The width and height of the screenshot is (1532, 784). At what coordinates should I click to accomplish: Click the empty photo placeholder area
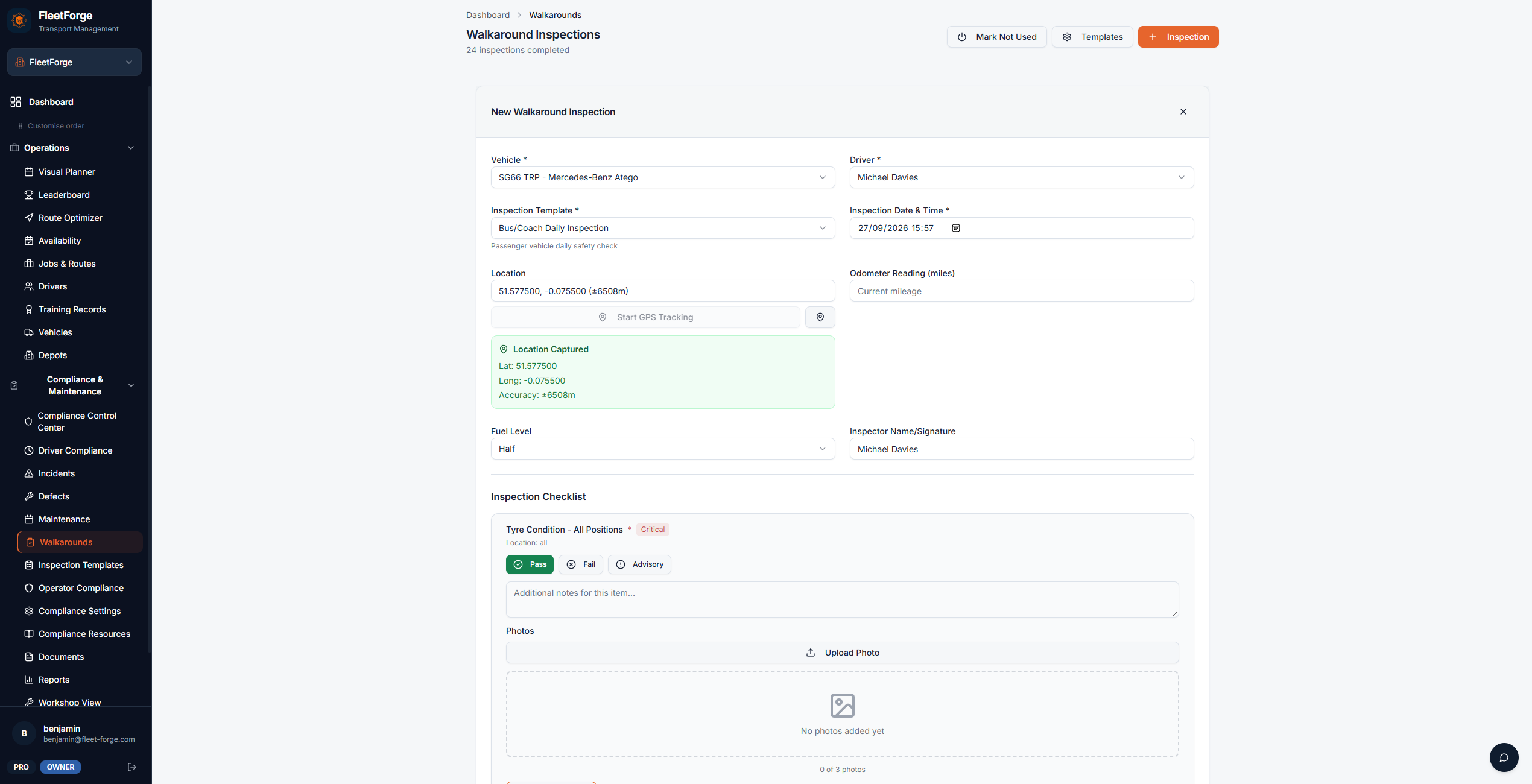[x=842, y=714]
